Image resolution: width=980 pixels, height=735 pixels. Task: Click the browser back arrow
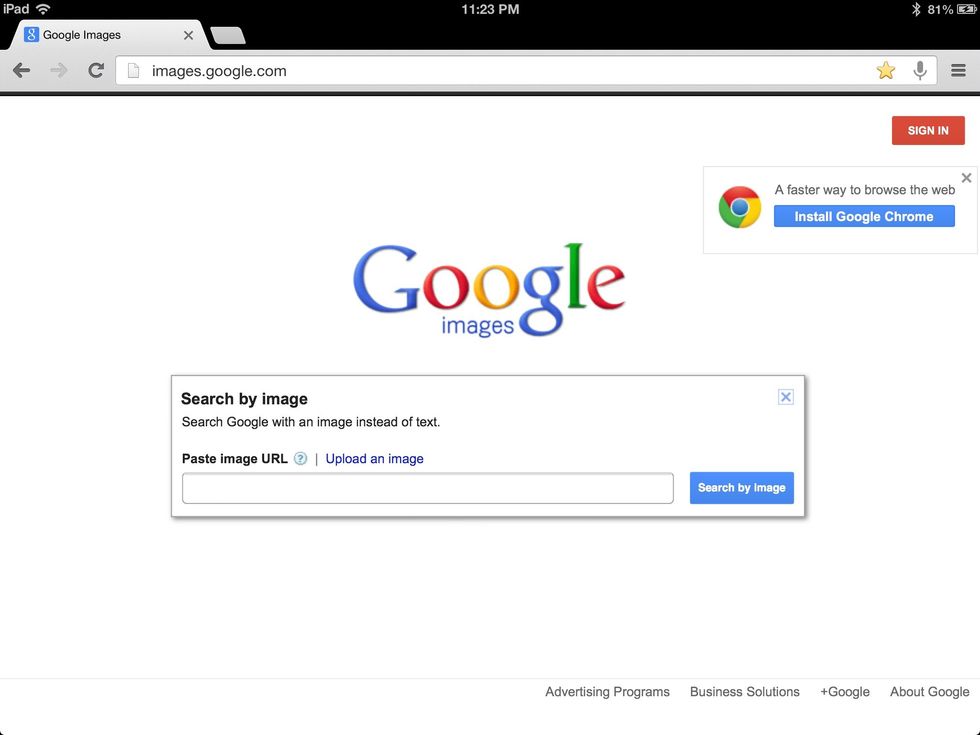pyautogui.click(x=21, y=70)
